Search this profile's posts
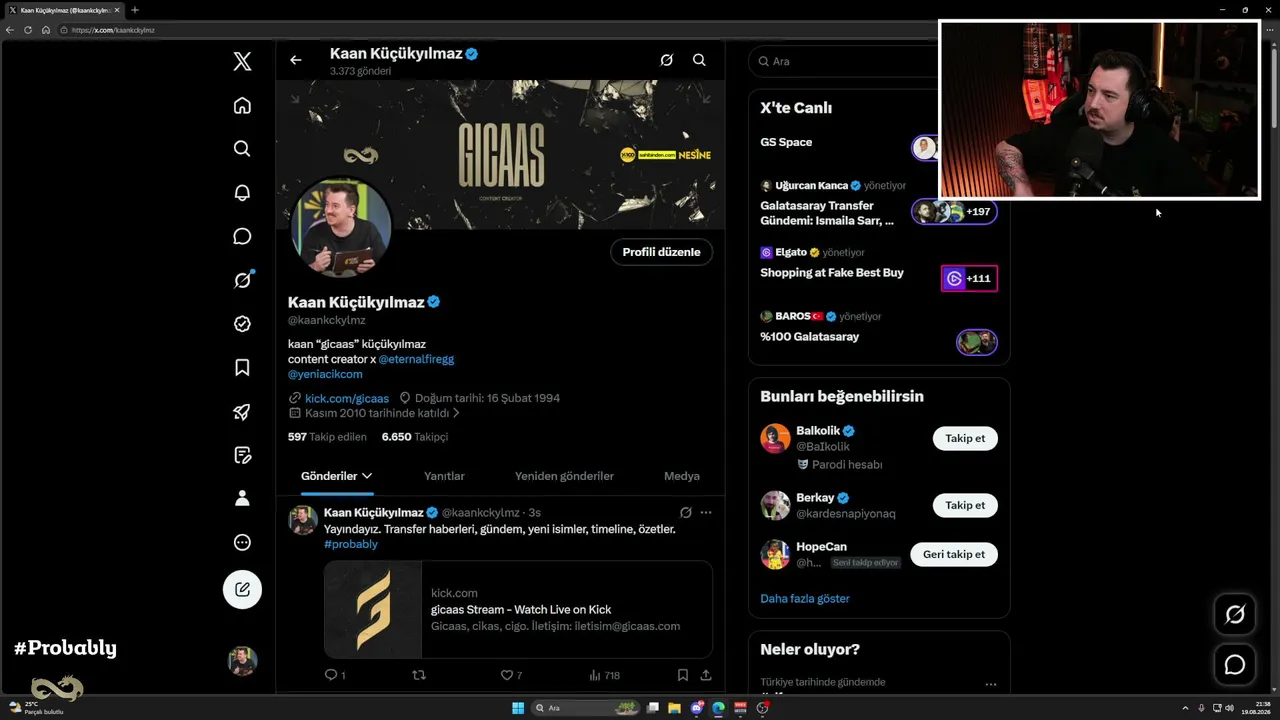The width and height of the screenshot is (1280, 720). (x=699, y=60)
